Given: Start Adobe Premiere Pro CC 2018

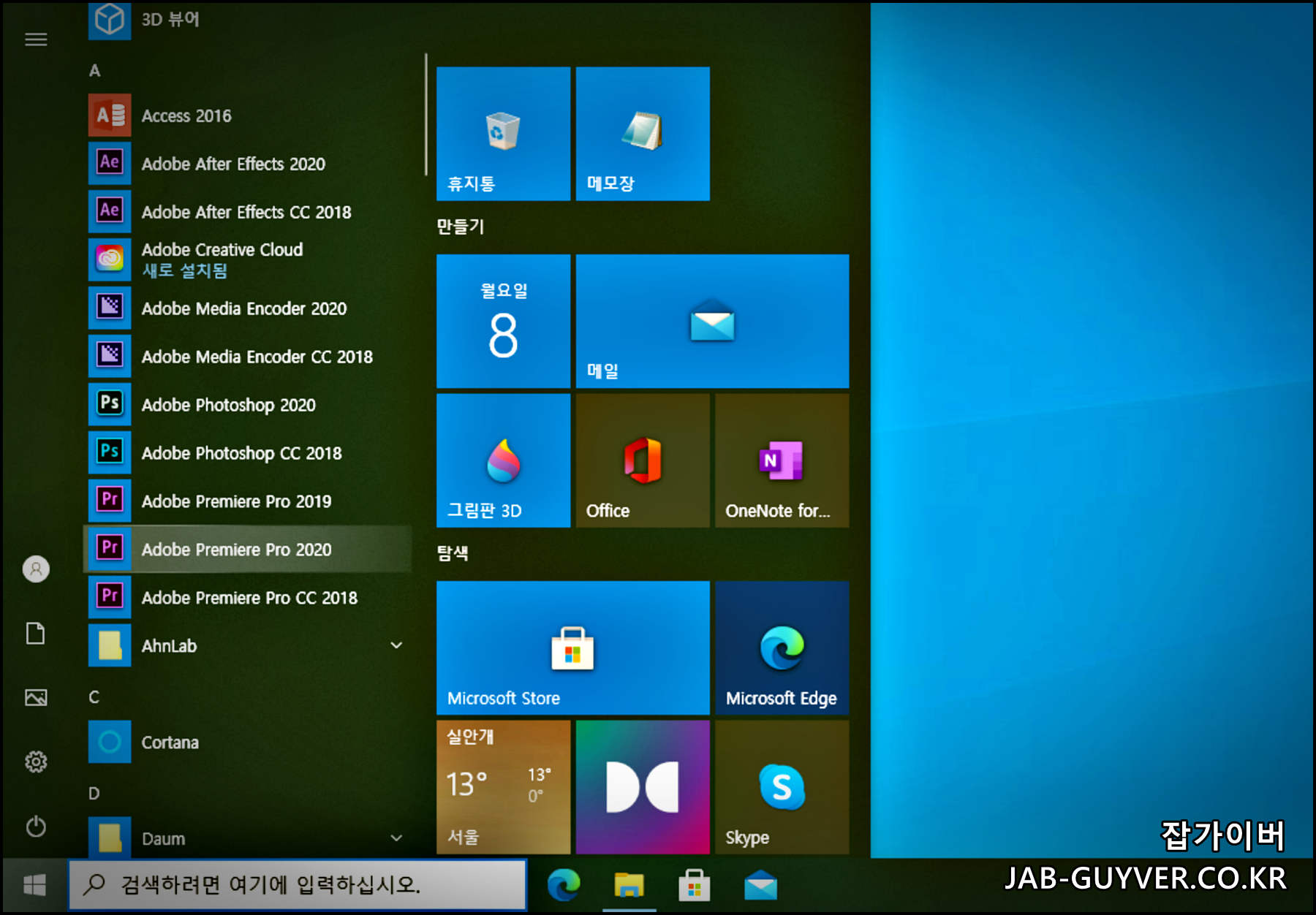Looking at the screenshot, I should coord(247,597).
